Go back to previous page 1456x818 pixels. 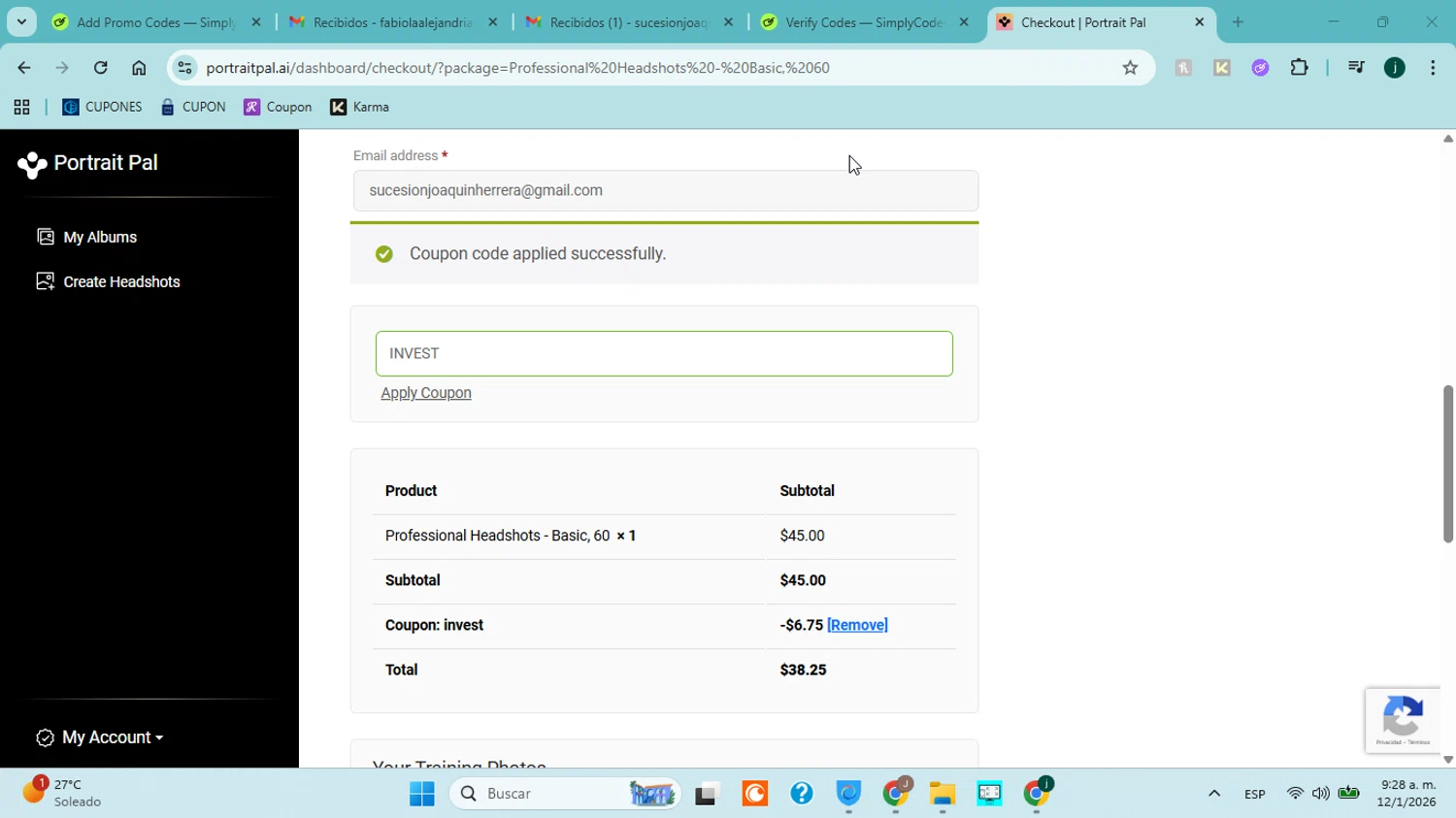pyautogui.click(x=24, y=68)
